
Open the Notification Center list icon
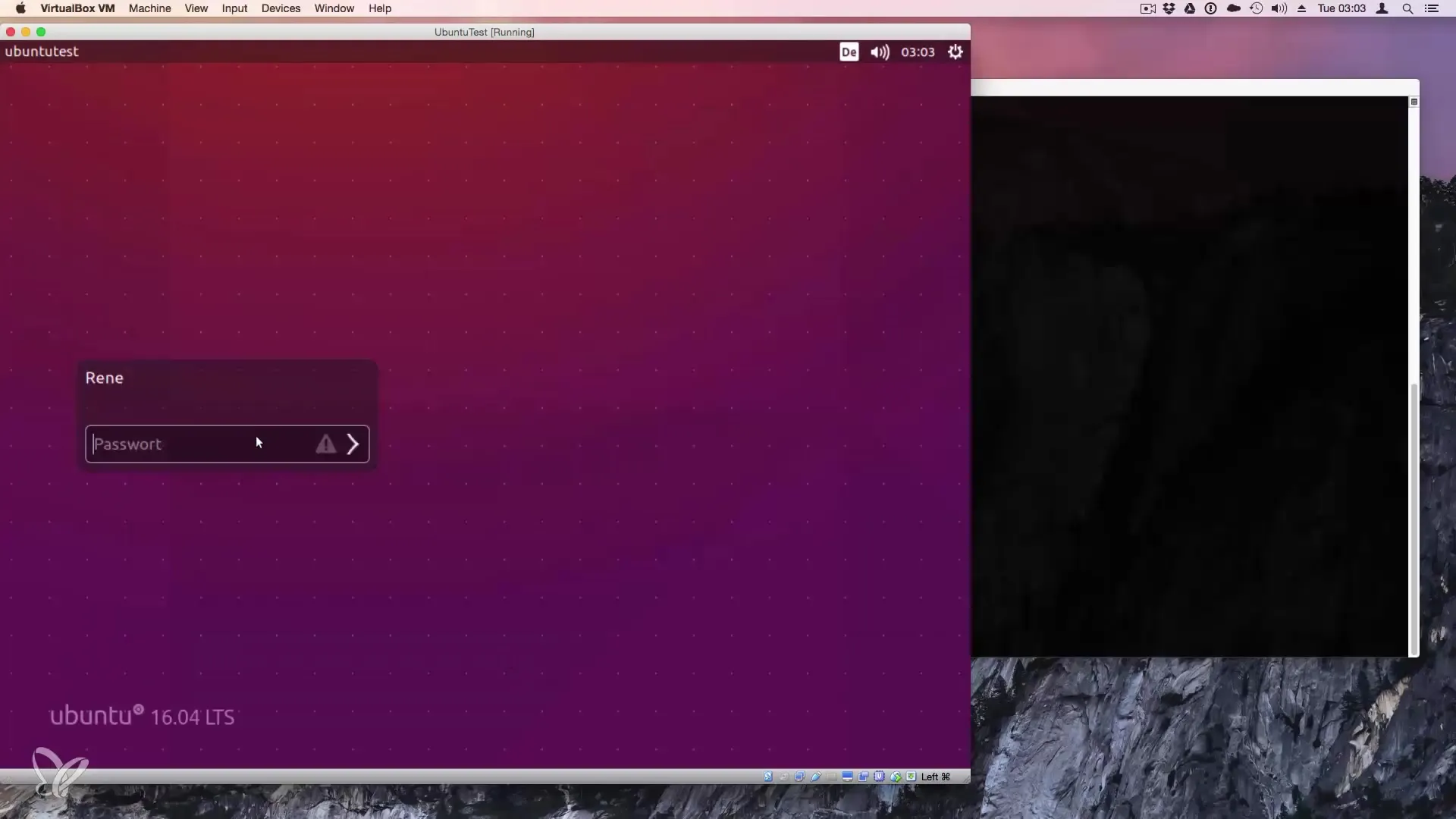pos(1432,8)
